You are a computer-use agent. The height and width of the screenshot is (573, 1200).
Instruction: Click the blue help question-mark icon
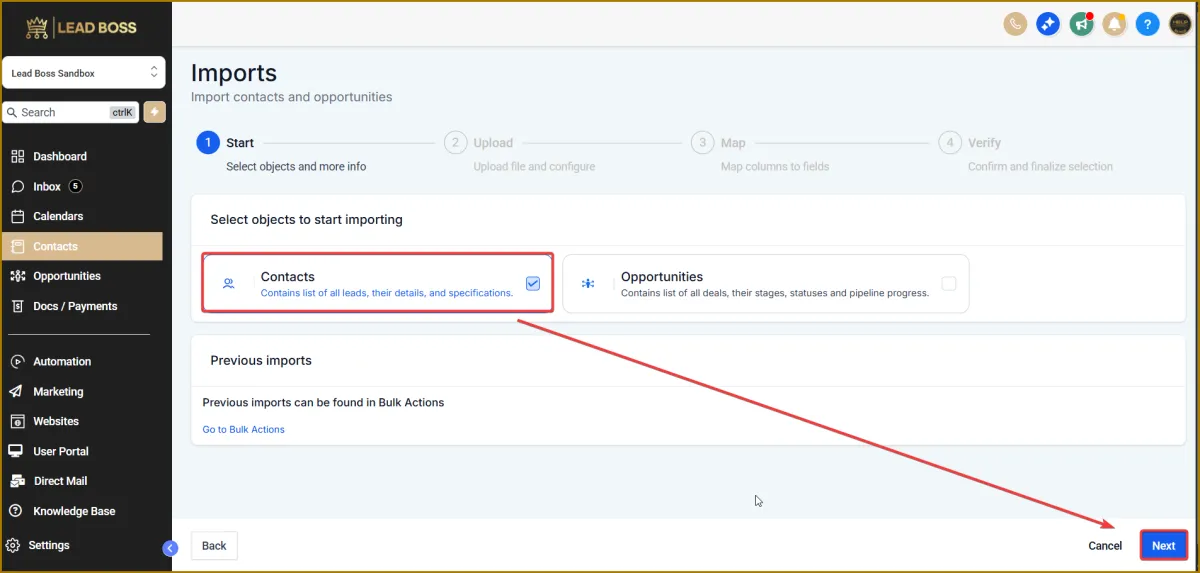coord(1147,24)
